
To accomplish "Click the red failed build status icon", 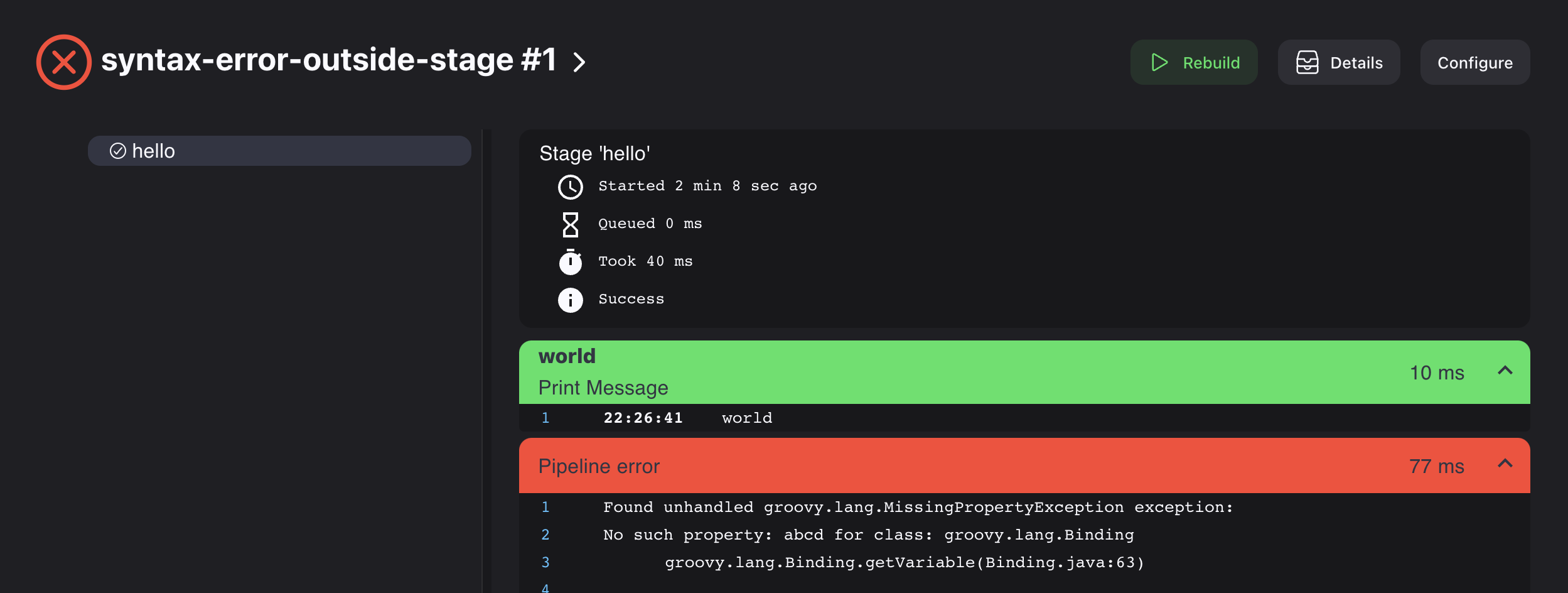I will (x=63, y=62).
